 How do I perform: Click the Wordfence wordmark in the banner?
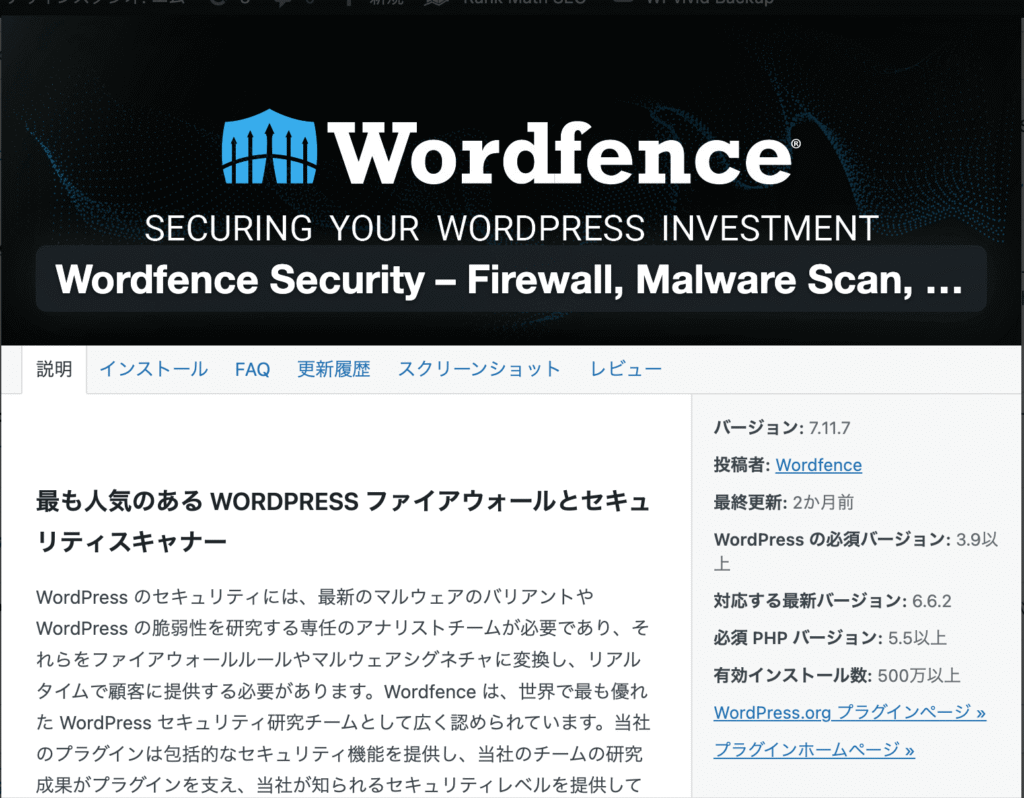coord(564,153)
